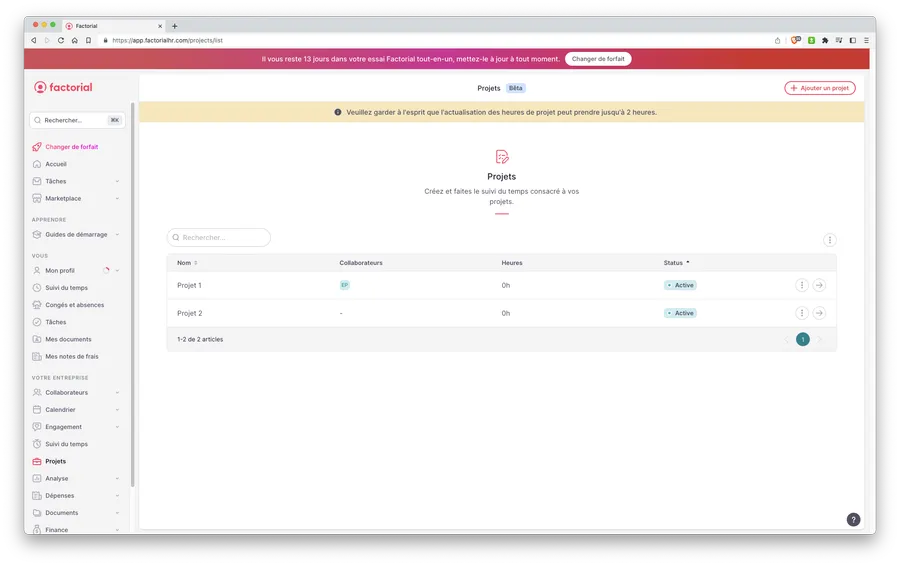Open a new browser tab with plus
The height and width of the screenshot is (566, 900).
click(x=174, y=26)
